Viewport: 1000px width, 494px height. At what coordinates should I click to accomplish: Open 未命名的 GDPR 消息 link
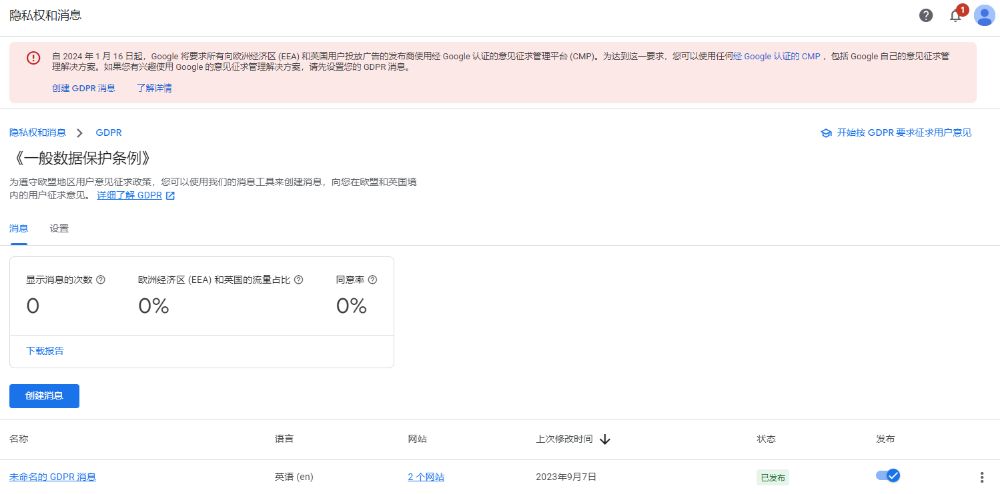point(52,477)
